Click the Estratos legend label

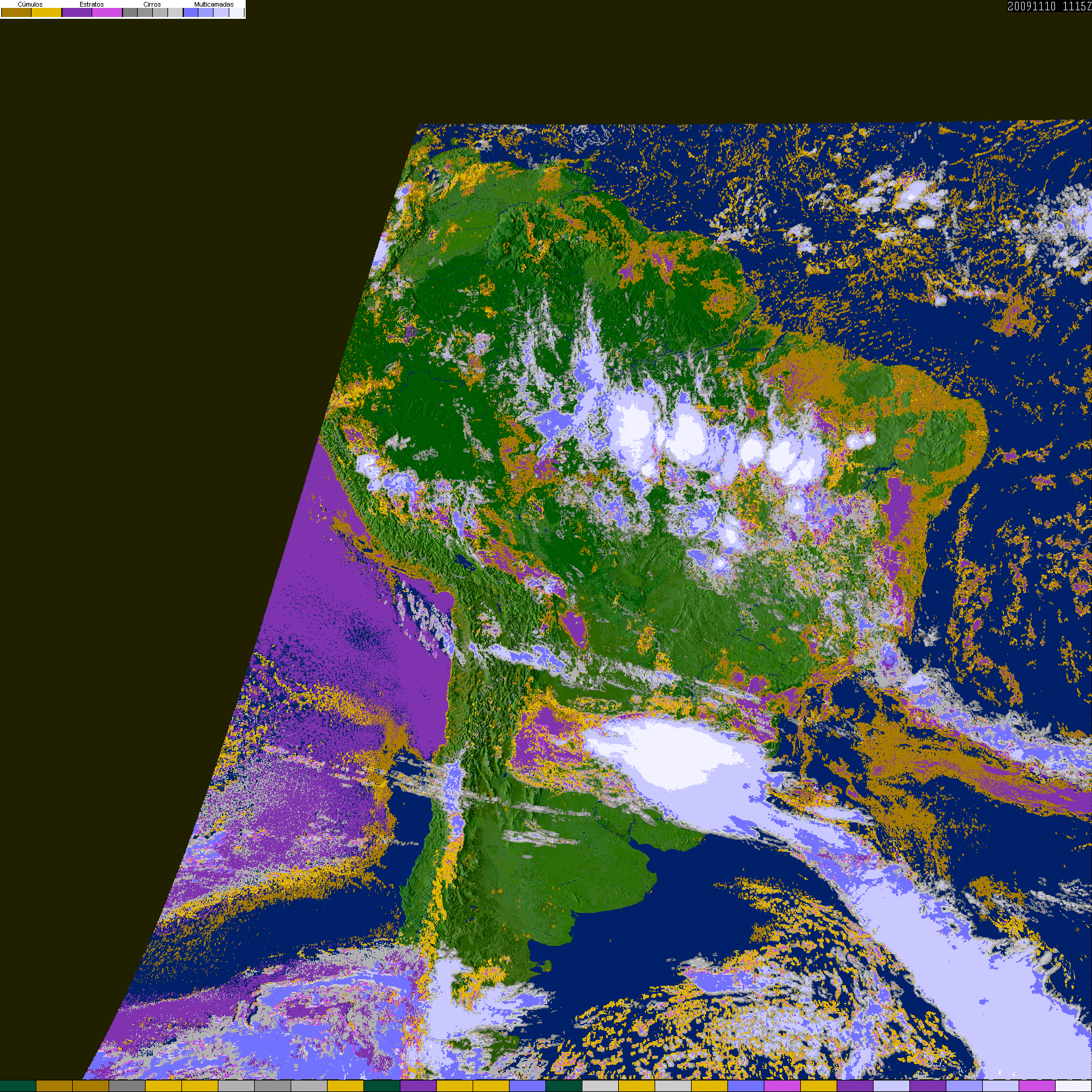(x=92, y=4)
